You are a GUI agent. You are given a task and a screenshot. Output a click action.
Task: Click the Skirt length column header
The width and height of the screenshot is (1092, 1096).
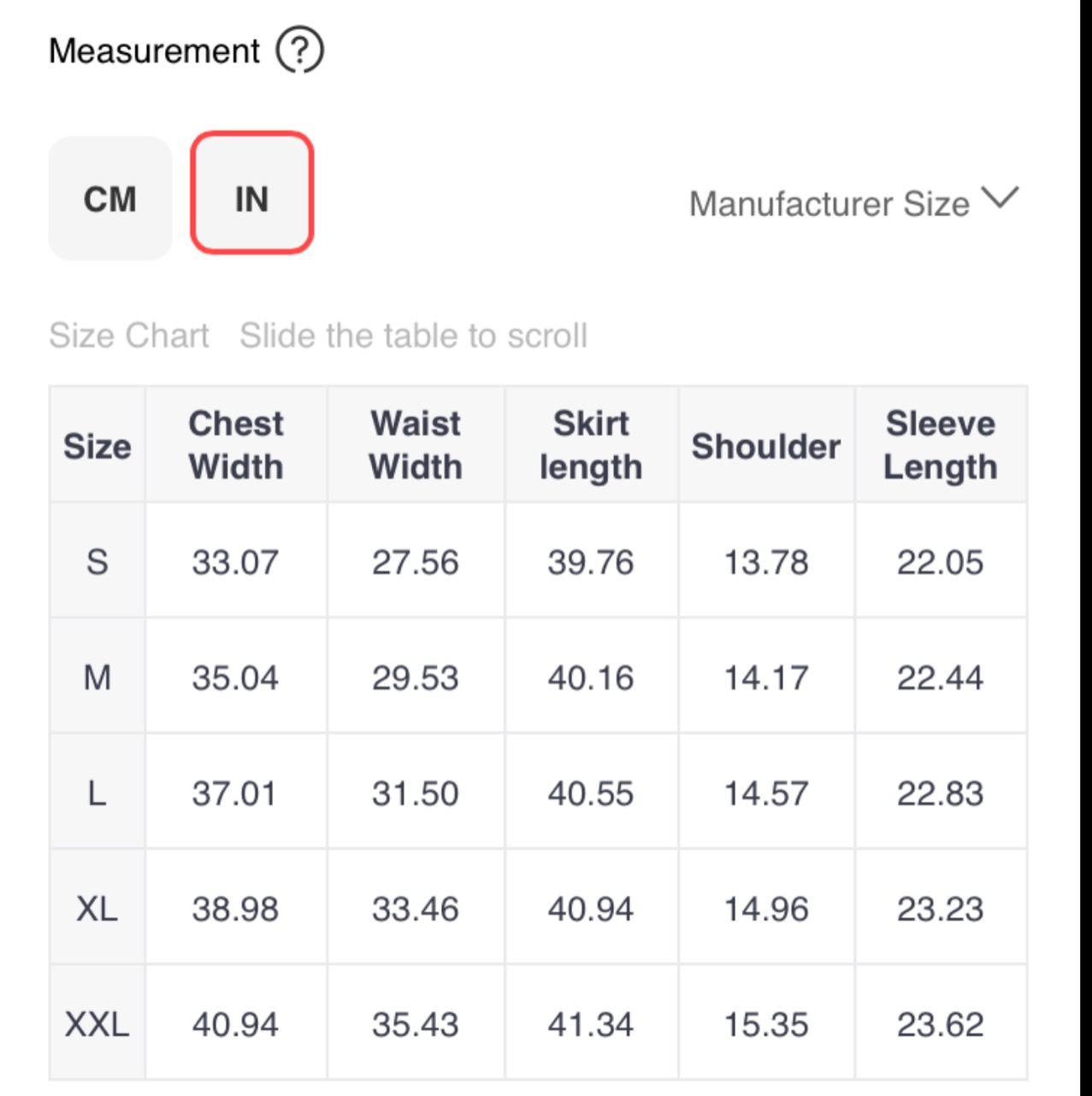click(x=591, y=445)
